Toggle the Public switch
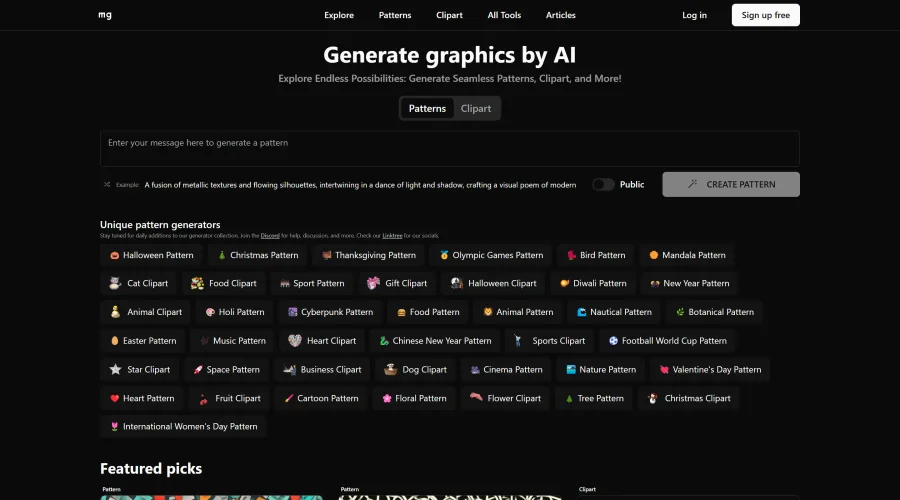This screenshot has width=900, height=500. click(603, 184)
